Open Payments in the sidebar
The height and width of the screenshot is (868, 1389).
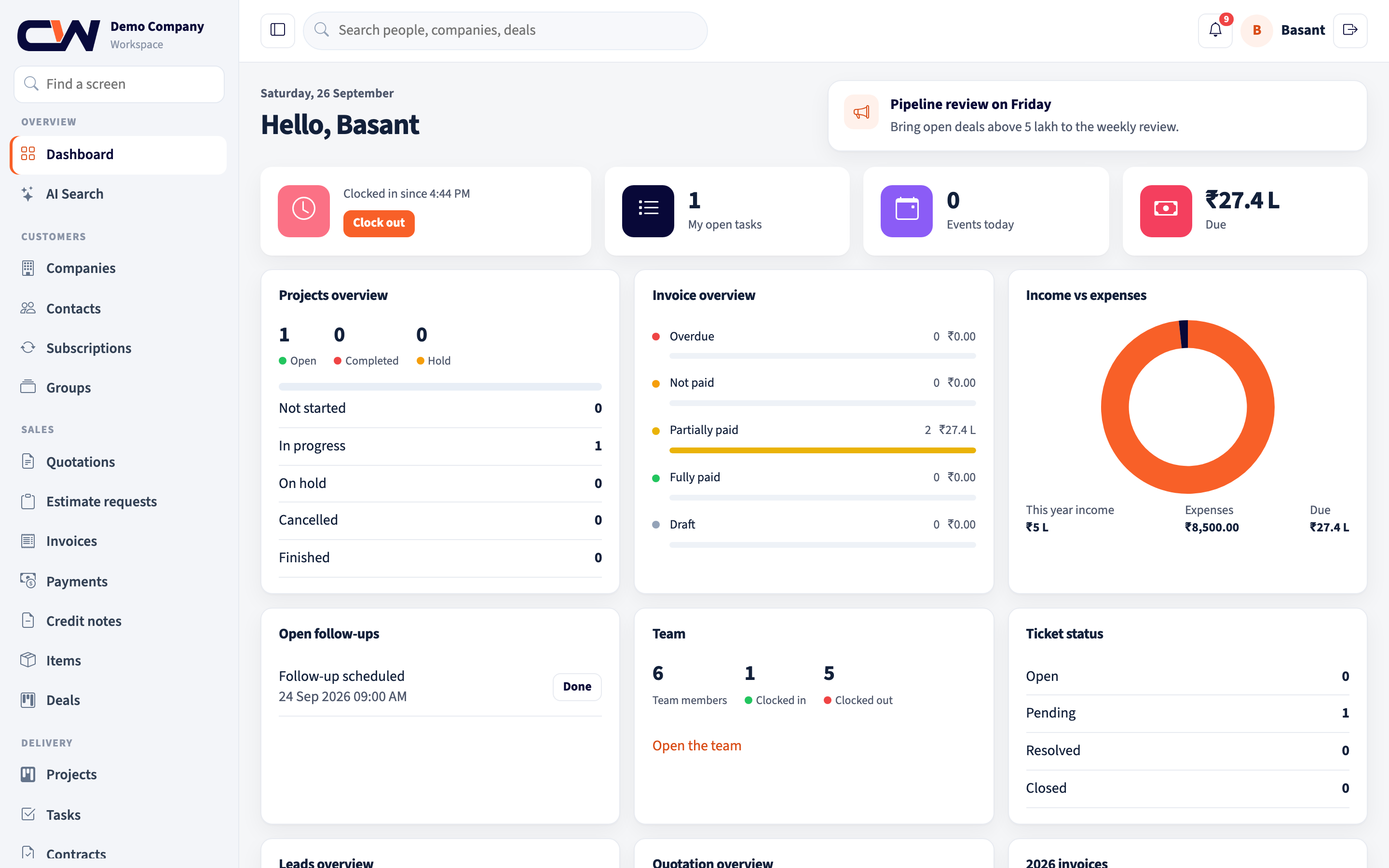click(118, 581)
